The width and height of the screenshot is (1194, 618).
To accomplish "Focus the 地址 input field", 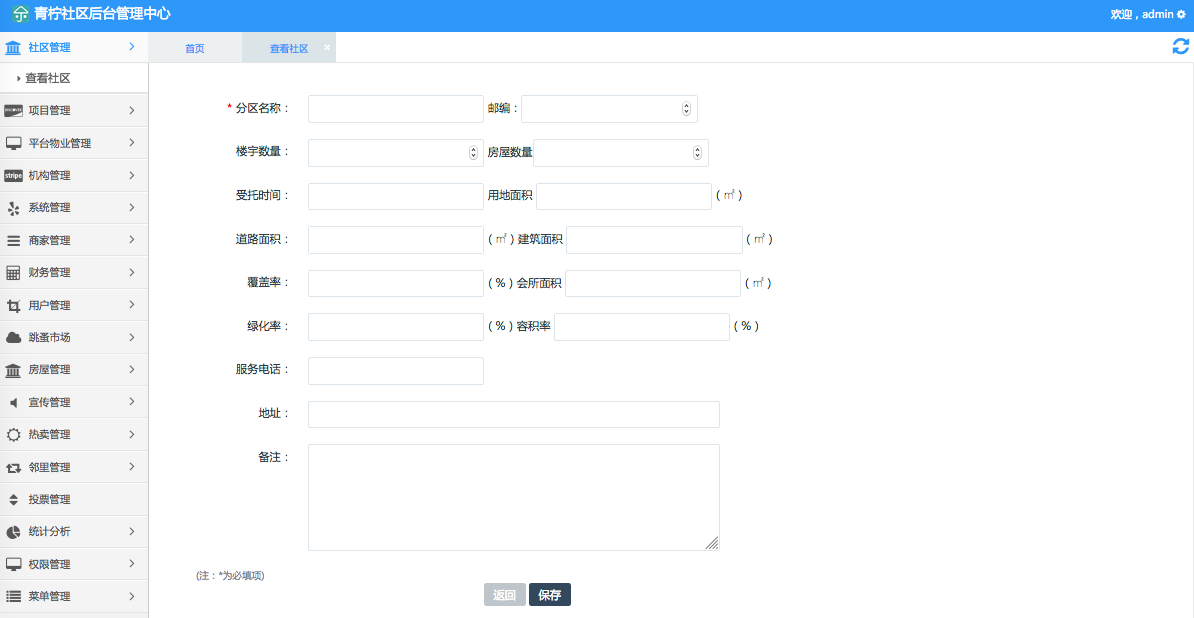I will 514,415.
